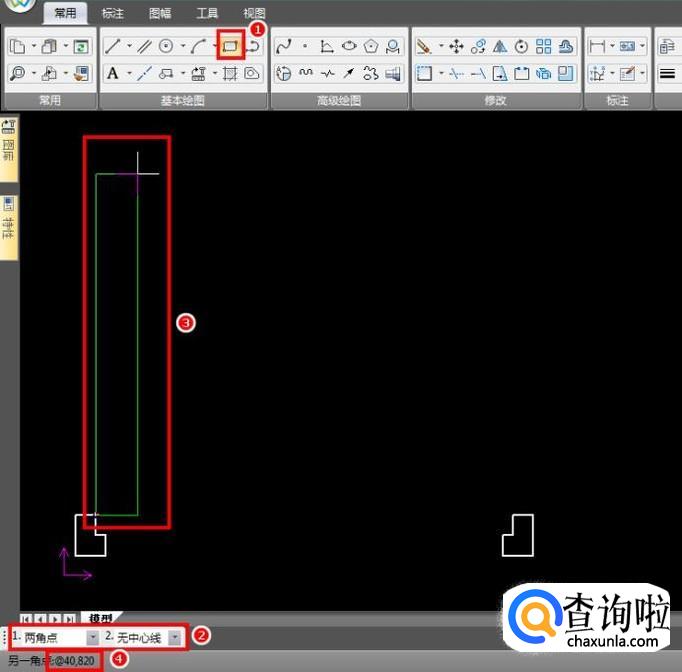Expand the circle tool dropdown arrow
This screenshot has height=672, width=682.
182,46
